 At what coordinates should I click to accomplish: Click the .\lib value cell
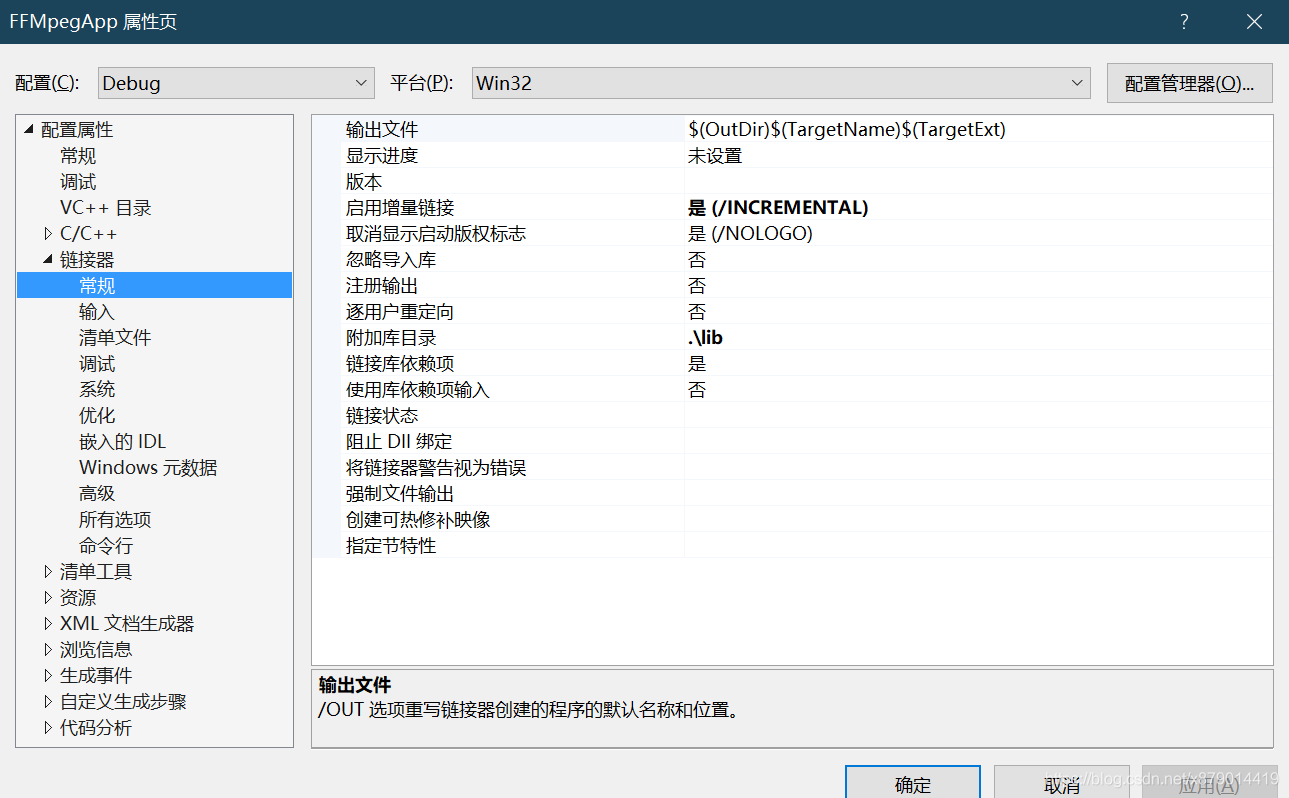point(978,337)
